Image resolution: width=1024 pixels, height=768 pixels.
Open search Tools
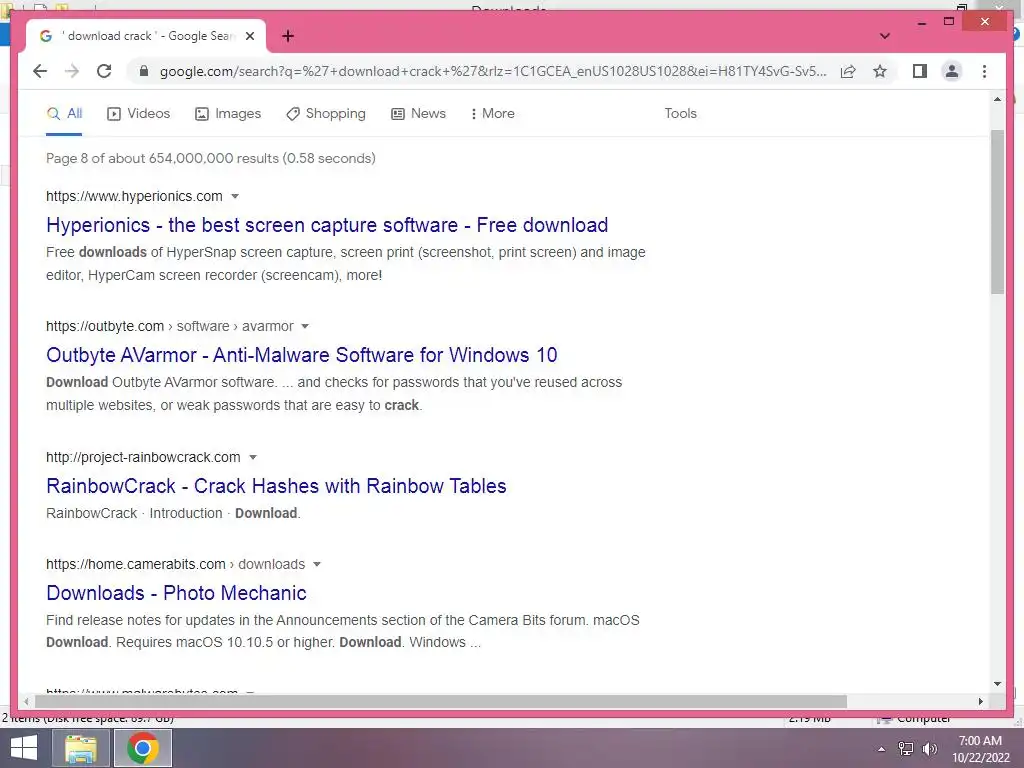click(x=680, y=114)
